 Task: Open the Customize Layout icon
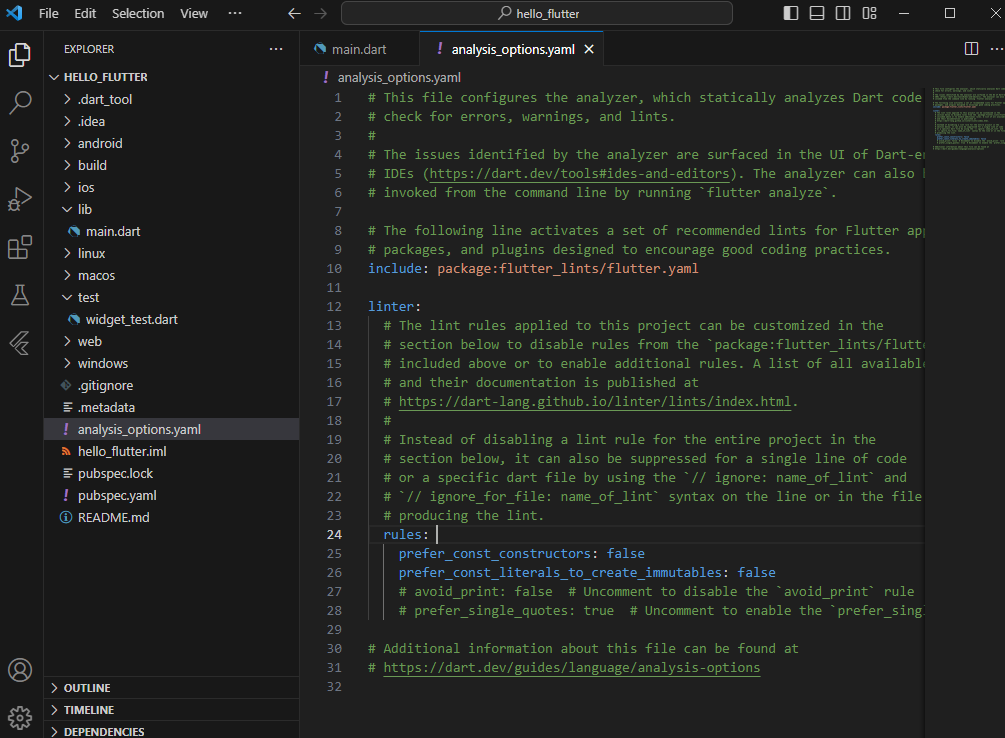pyautogui.click(x=869, y=13)
